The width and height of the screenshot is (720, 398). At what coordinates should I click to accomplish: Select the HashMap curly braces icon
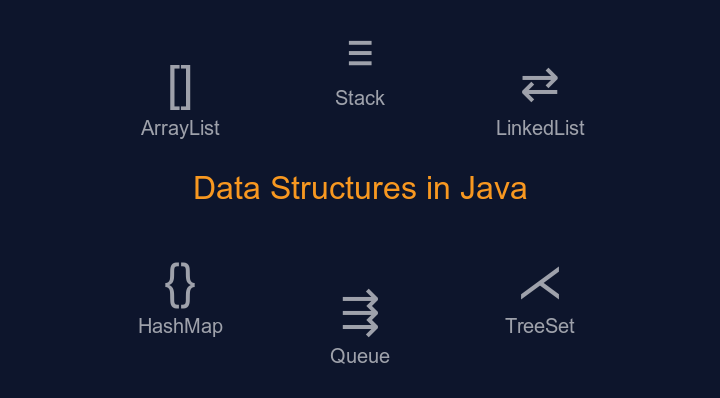(x=180, y=285)
